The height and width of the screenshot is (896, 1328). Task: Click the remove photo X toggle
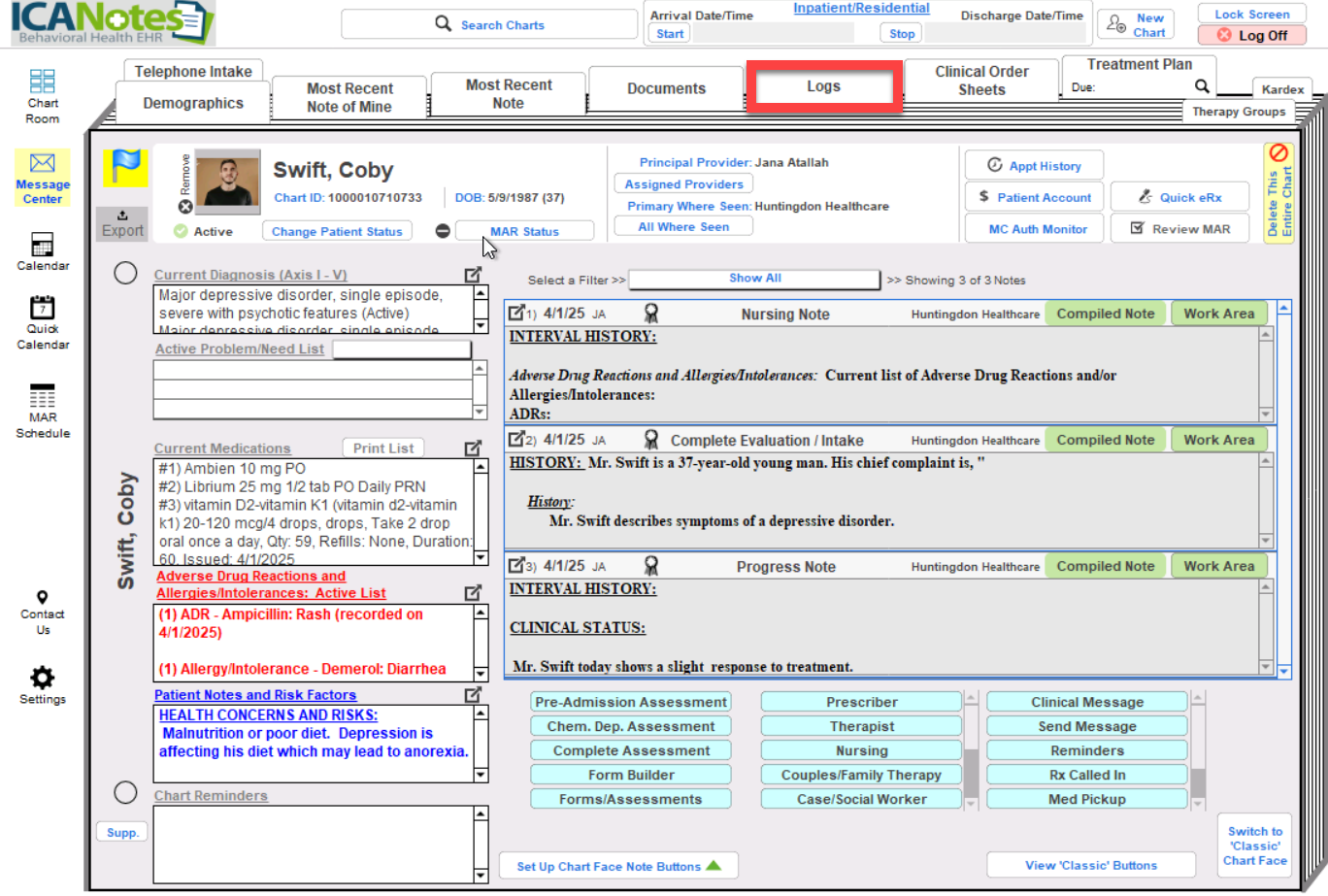185,207
